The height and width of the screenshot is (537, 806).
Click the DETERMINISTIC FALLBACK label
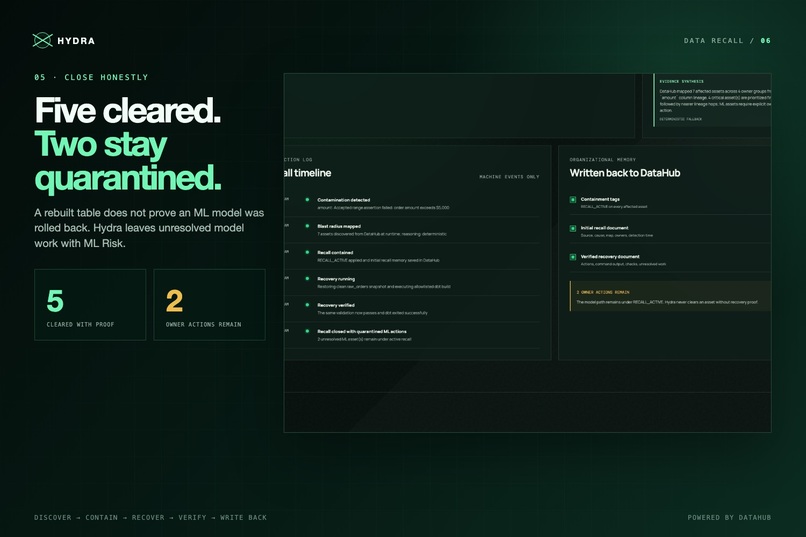tap(681, 119)
